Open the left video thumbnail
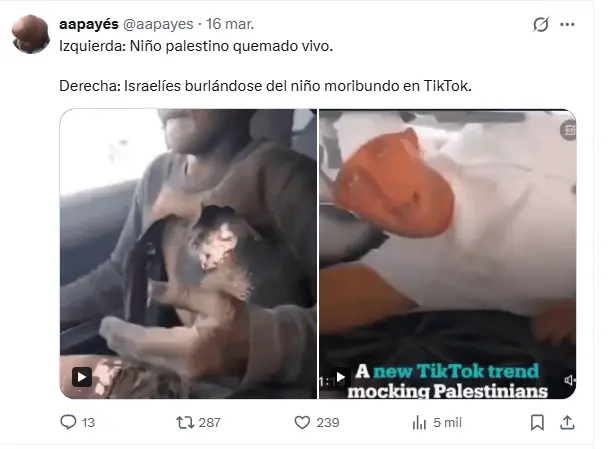610x449 pixels. [188, 254]
